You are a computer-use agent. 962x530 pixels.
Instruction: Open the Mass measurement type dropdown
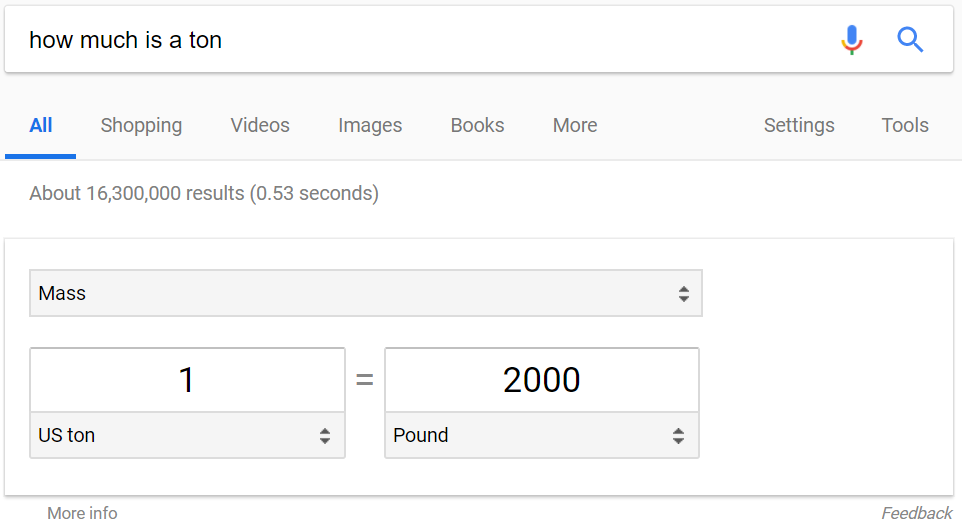pyautogui.click(x=366, y=293)
